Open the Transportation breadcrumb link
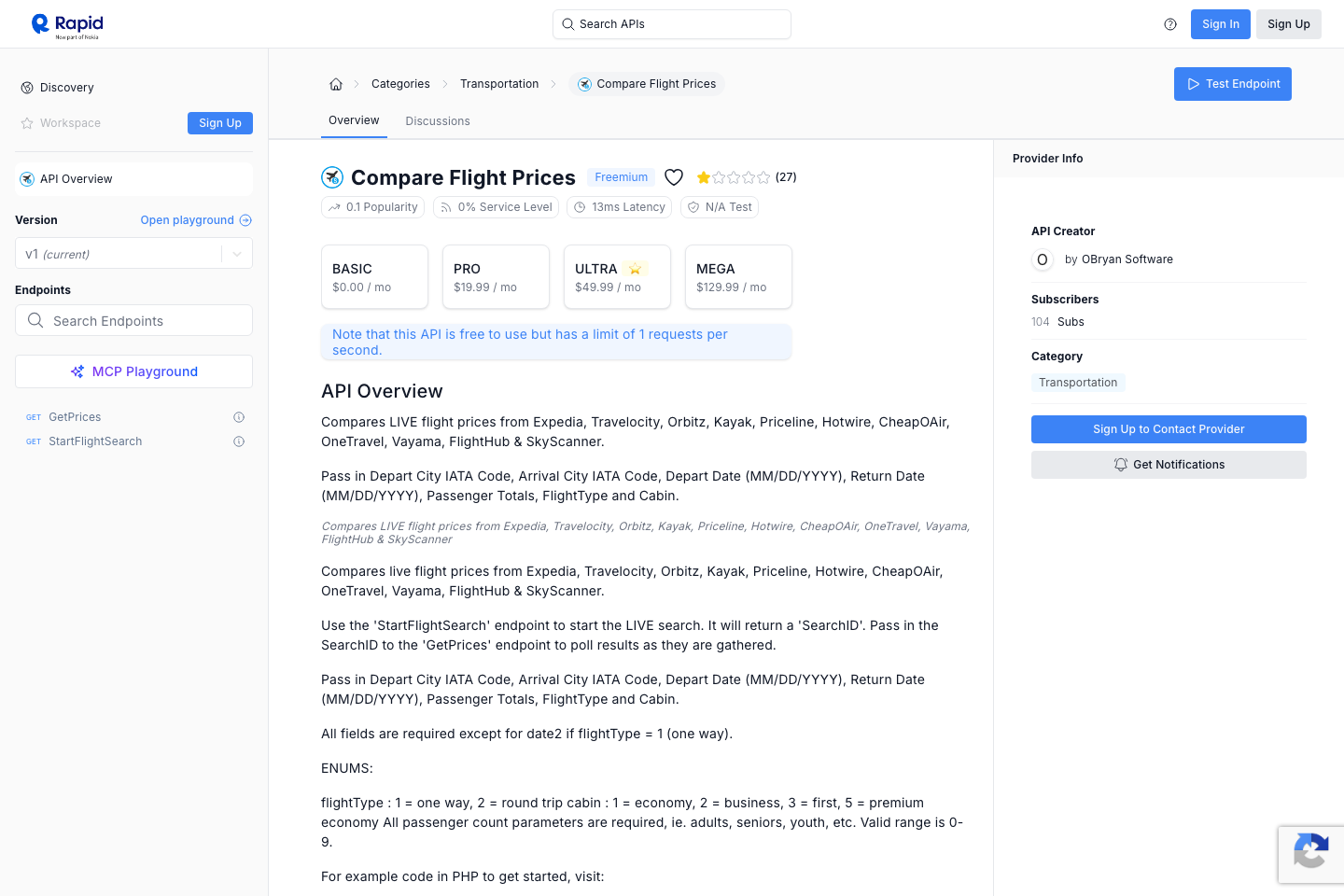Image resolution: width=1344 pixels, height=896 pixels. coord(499,83)
